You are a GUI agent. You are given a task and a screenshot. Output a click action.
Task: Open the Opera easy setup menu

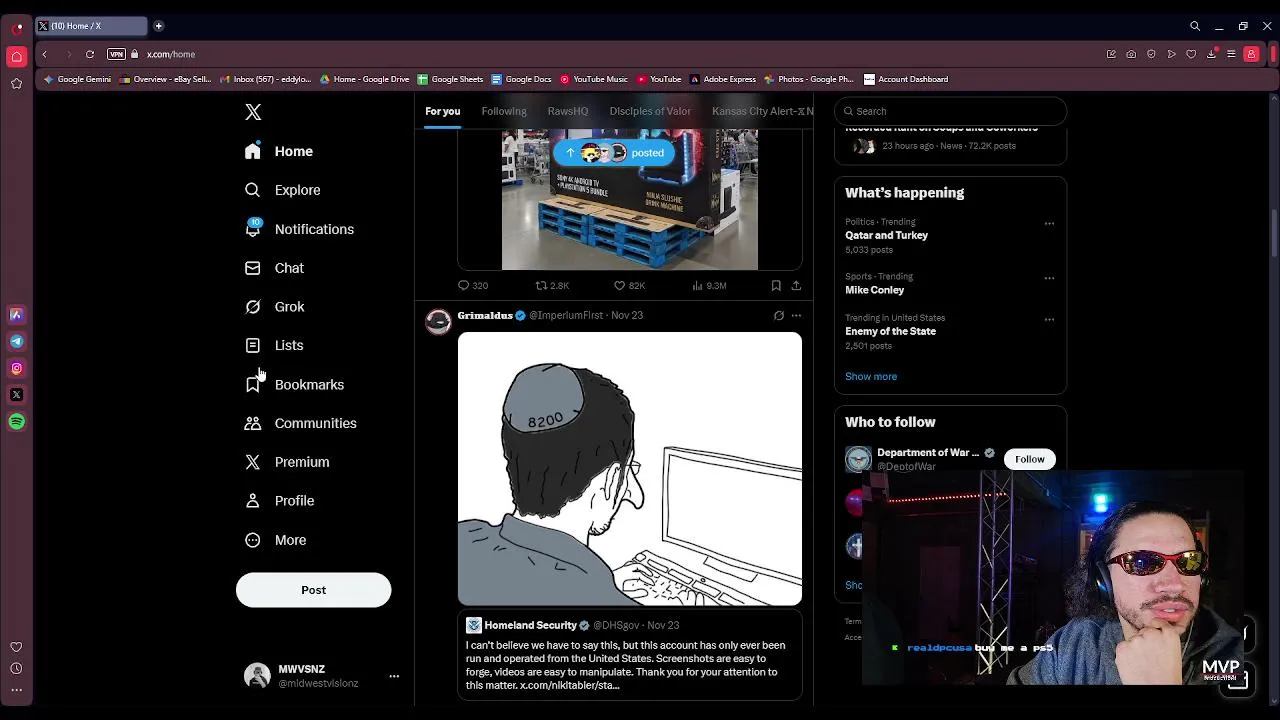click(x=1231, y=54)
